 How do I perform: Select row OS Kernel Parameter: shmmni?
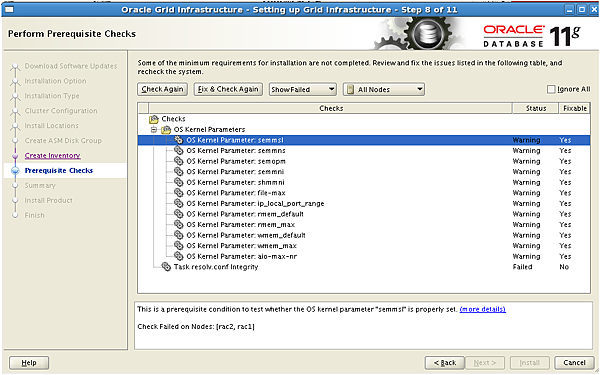(364, 182)
